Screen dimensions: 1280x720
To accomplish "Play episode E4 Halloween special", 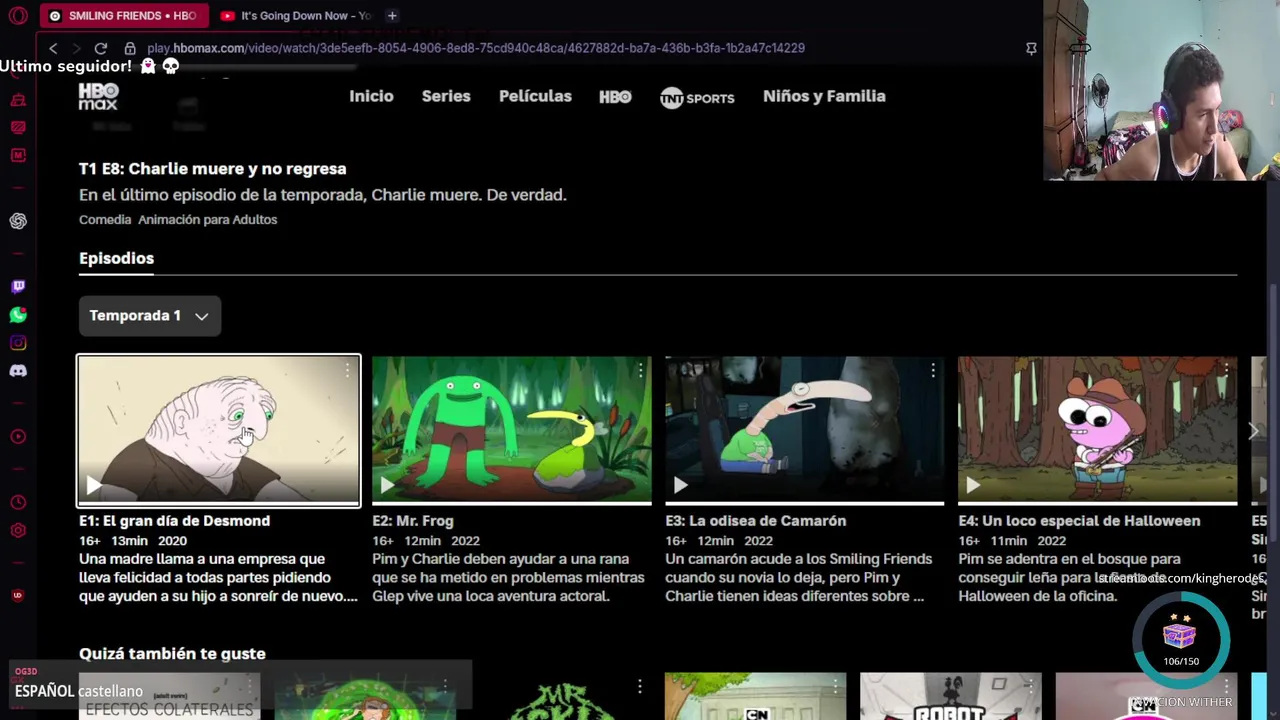I will [973, 485].
